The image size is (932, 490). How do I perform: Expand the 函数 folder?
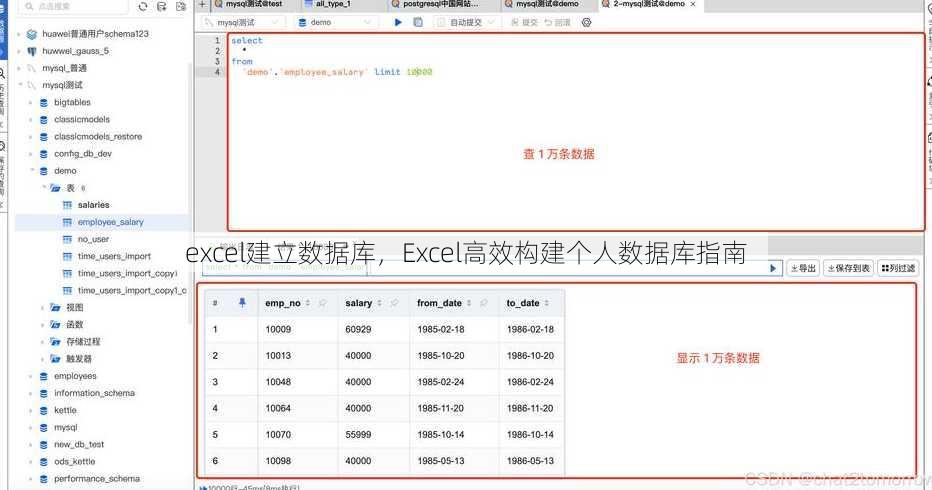42,325
